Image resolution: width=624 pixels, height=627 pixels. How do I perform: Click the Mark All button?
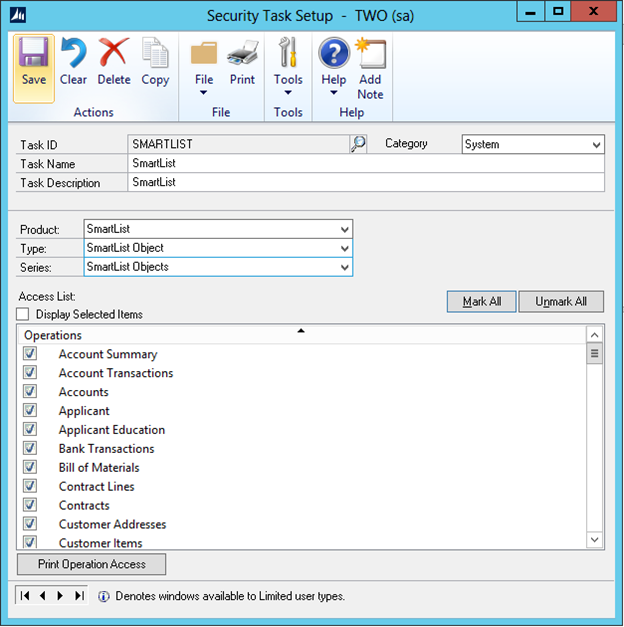(482, 302)
